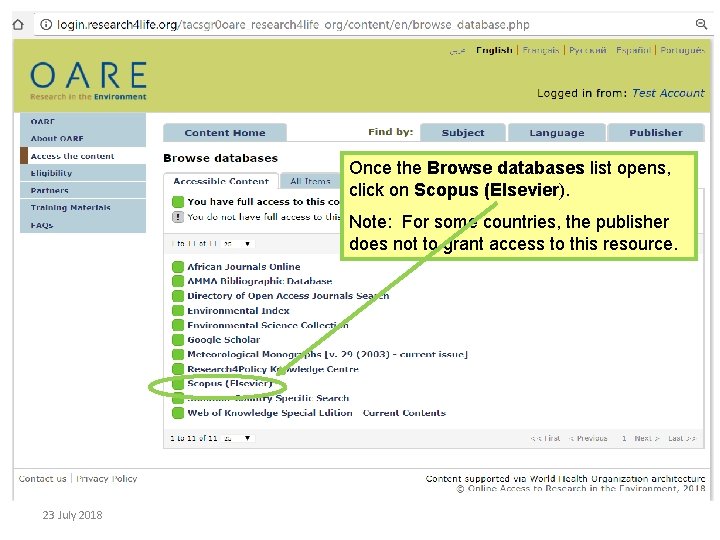Click green icon beside Environmental Index
The height and width of the screenshot is (540, 720).
coord(178,310)
